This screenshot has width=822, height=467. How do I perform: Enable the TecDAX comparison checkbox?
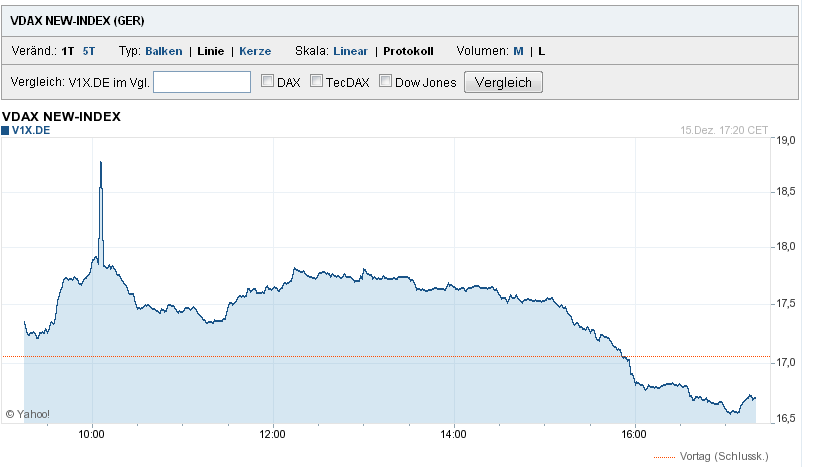[317, 82]
